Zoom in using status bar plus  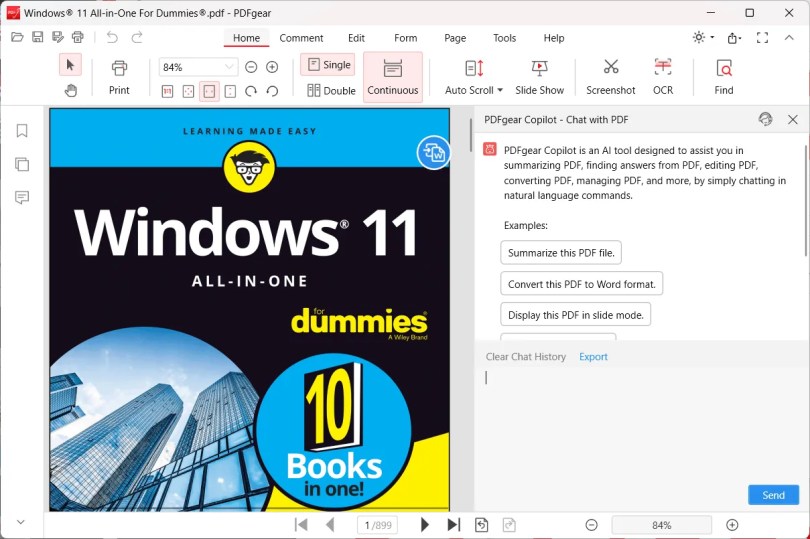click(x=732, y=525)
